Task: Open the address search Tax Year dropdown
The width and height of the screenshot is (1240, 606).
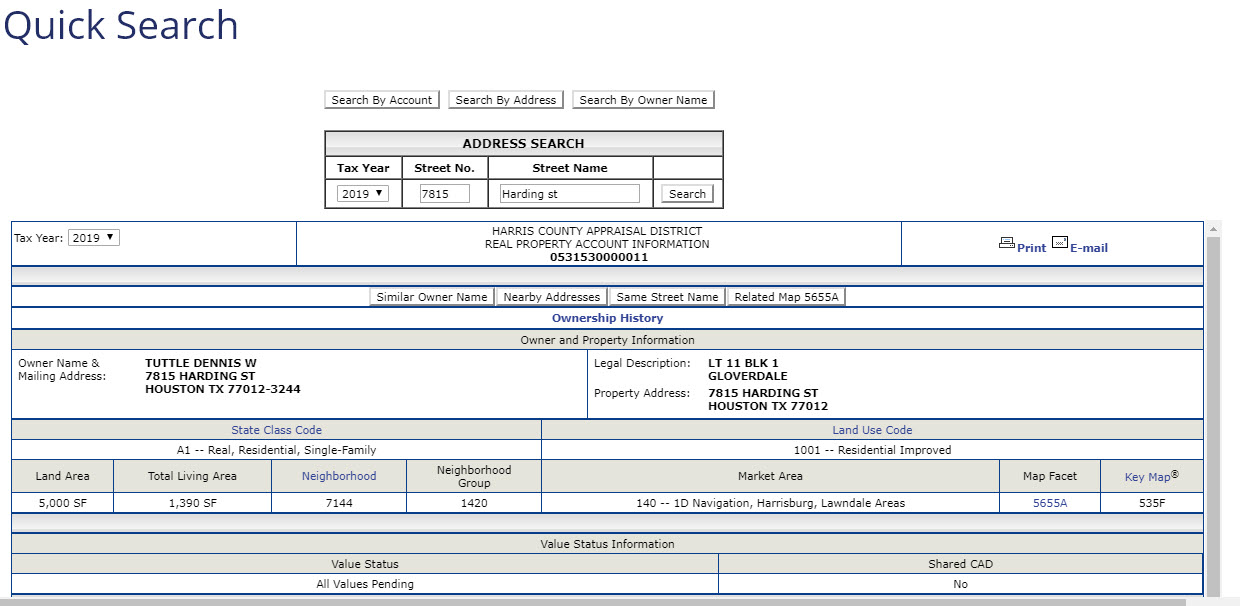Action: point(363,194)
